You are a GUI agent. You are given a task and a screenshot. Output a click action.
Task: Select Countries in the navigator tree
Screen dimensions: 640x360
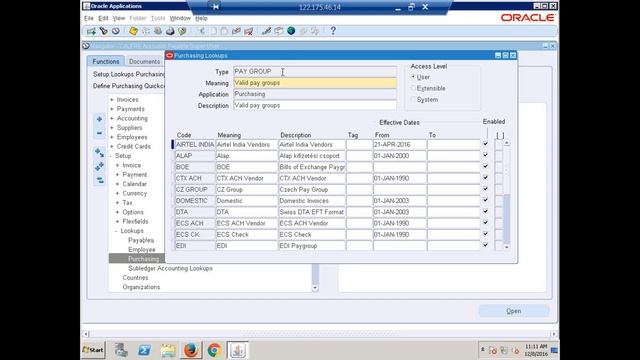click(135, 278)
